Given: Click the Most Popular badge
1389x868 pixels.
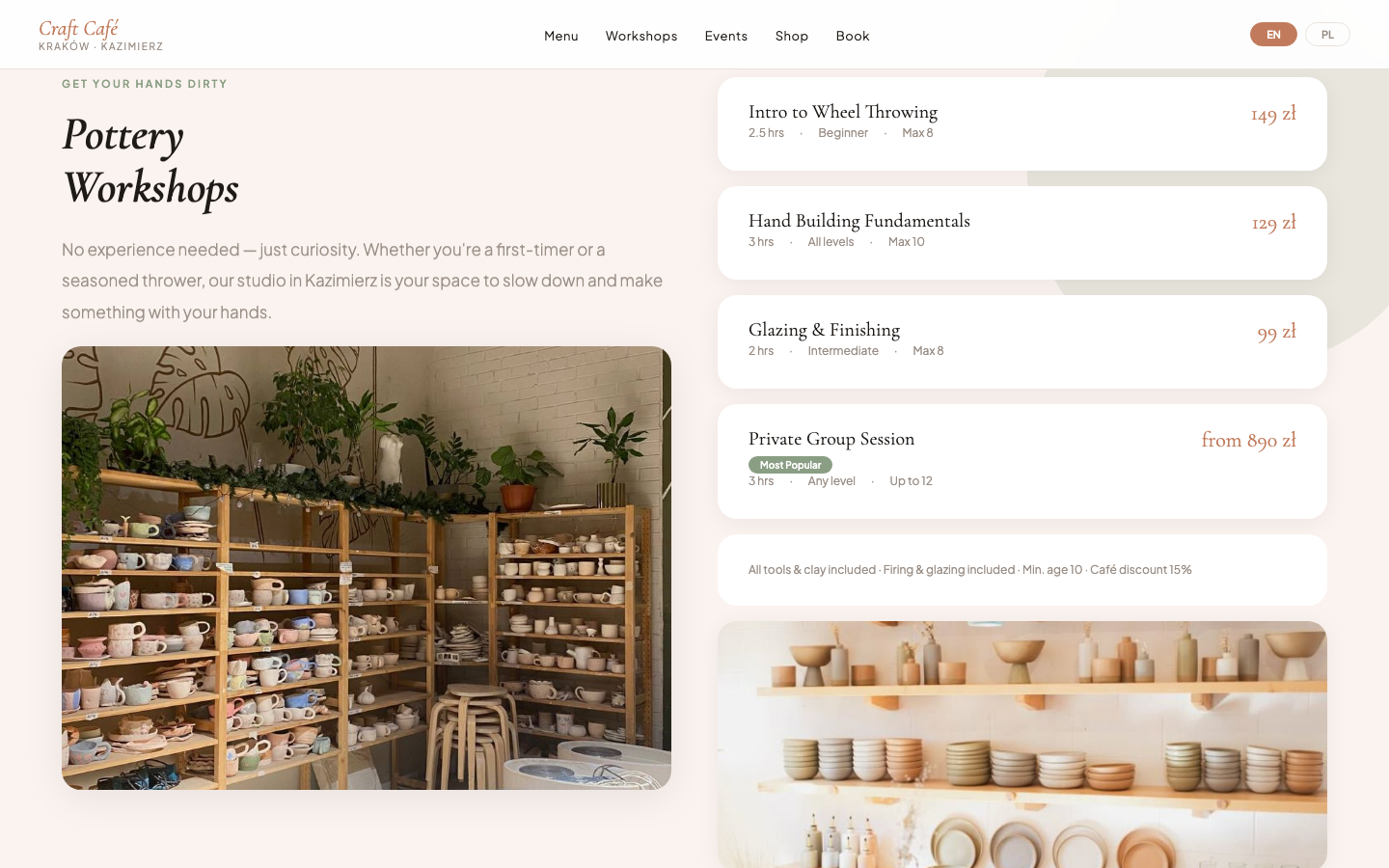Looking at the screenshot, I should (790, 465).
